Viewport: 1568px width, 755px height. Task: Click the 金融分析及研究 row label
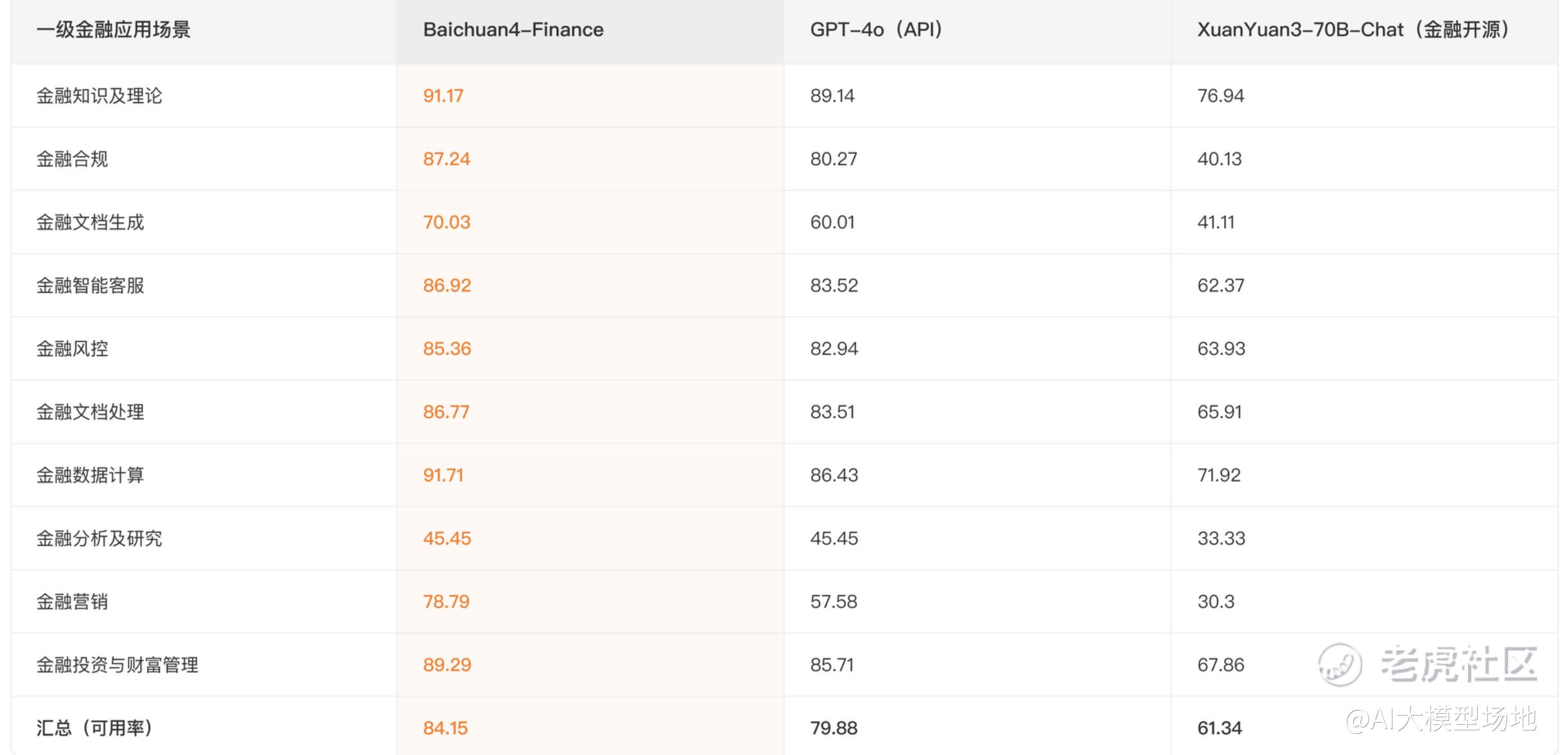(x=99, y=538)
